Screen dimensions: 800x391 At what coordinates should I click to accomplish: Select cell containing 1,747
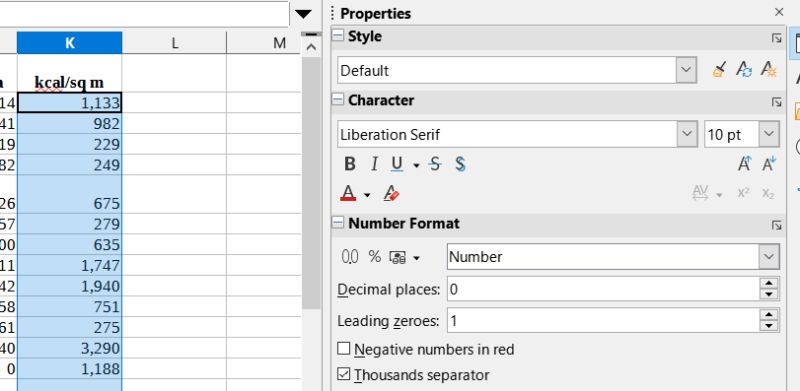click(x=70, y=265)
